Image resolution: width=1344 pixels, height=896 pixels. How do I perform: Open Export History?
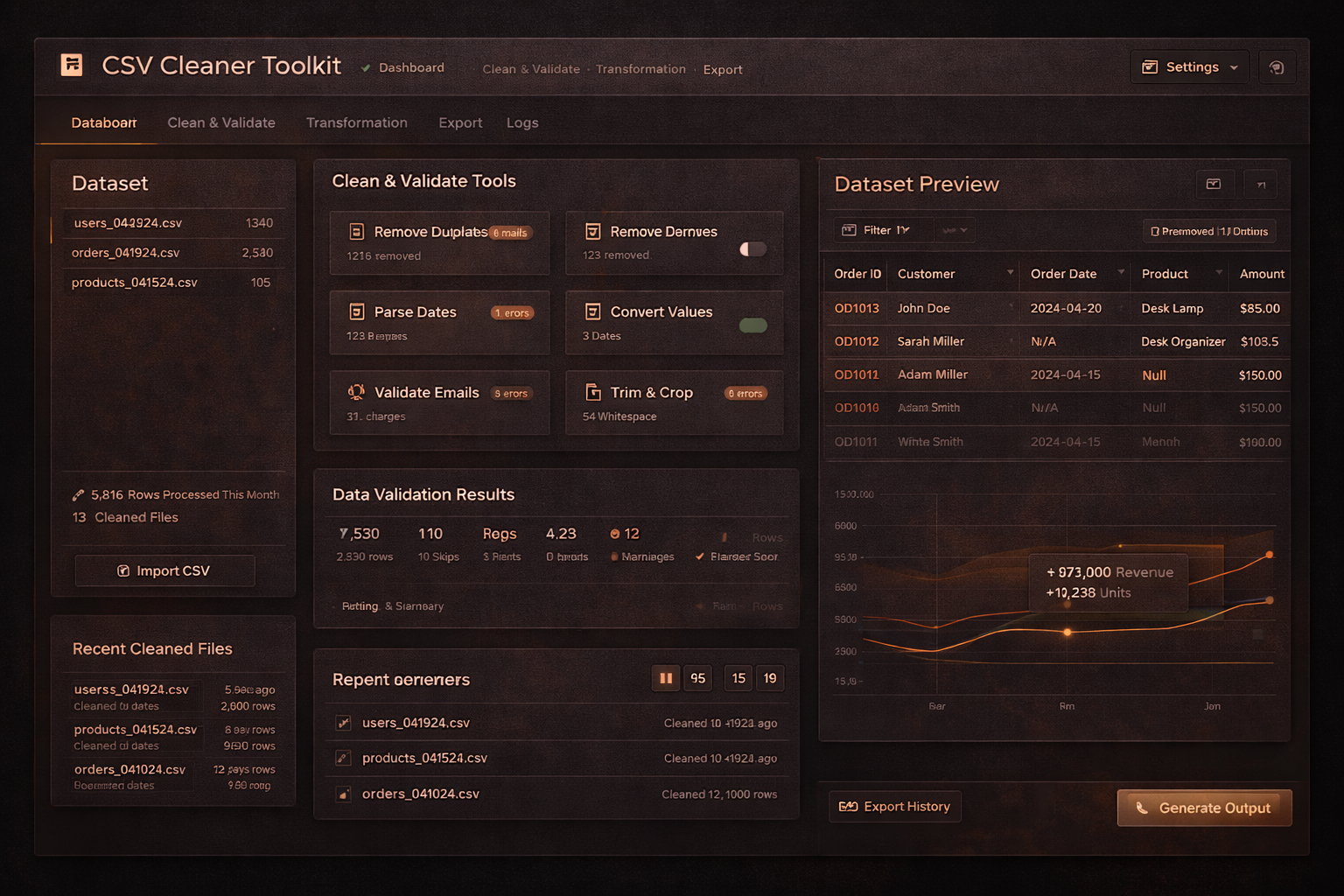tap(894, 806)
